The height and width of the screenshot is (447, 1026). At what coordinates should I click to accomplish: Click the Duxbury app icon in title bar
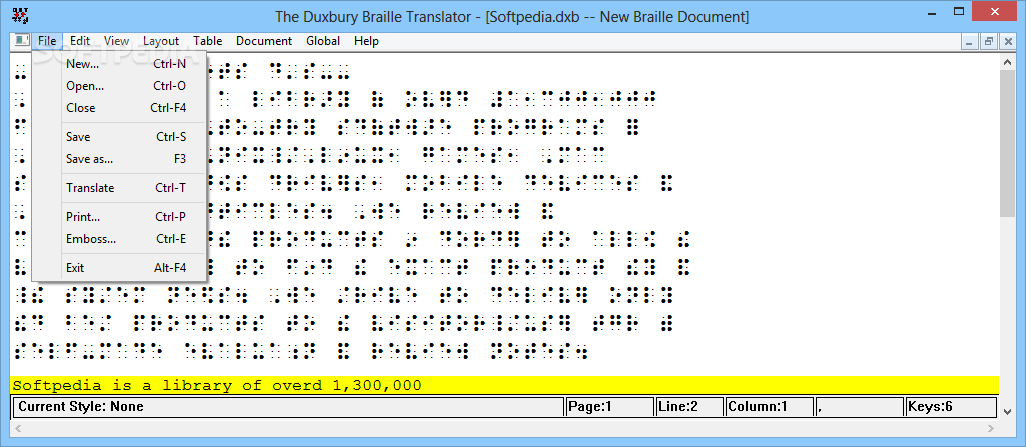click(x=20, y=15)
